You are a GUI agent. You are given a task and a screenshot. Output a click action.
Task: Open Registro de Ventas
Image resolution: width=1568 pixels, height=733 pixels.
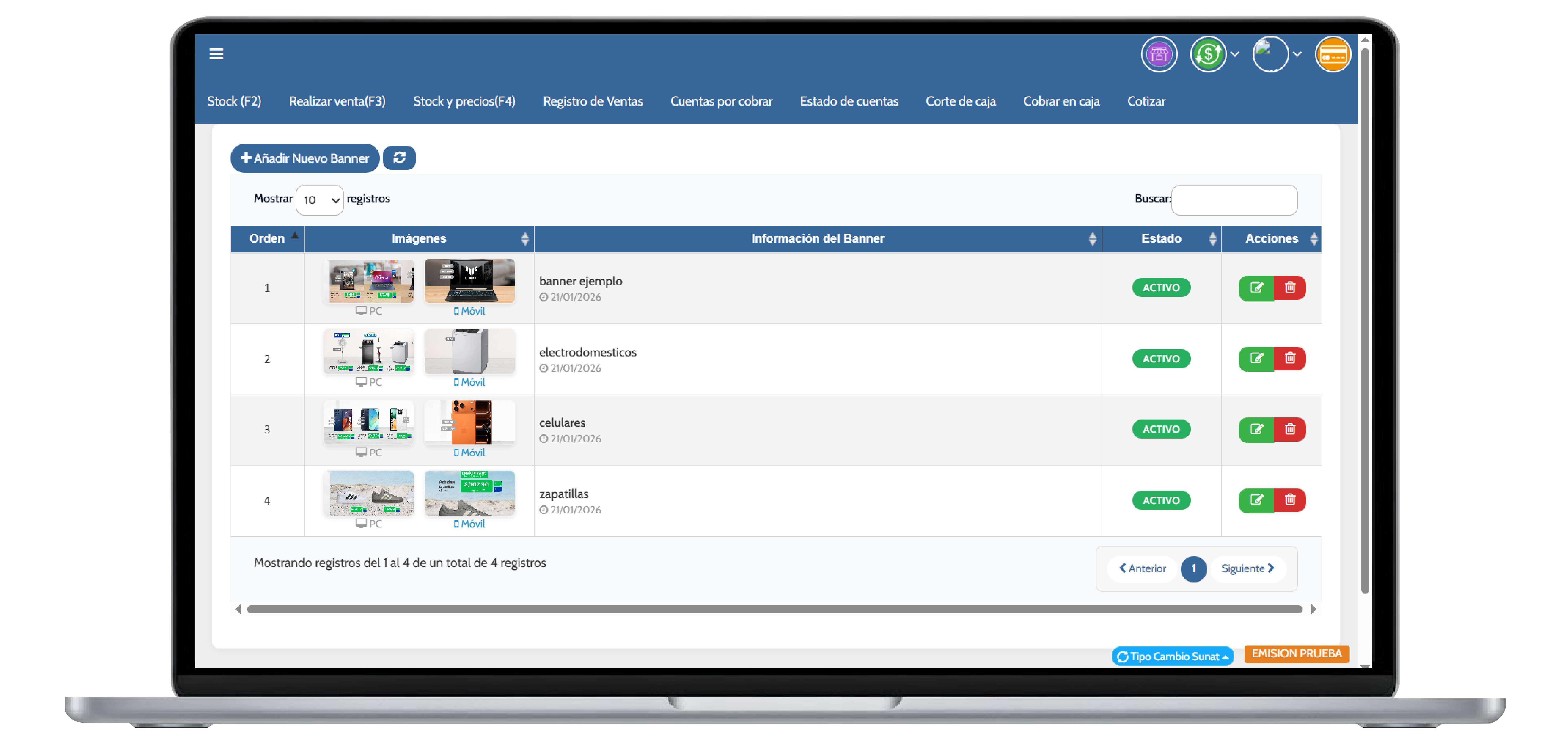(593, 102)
